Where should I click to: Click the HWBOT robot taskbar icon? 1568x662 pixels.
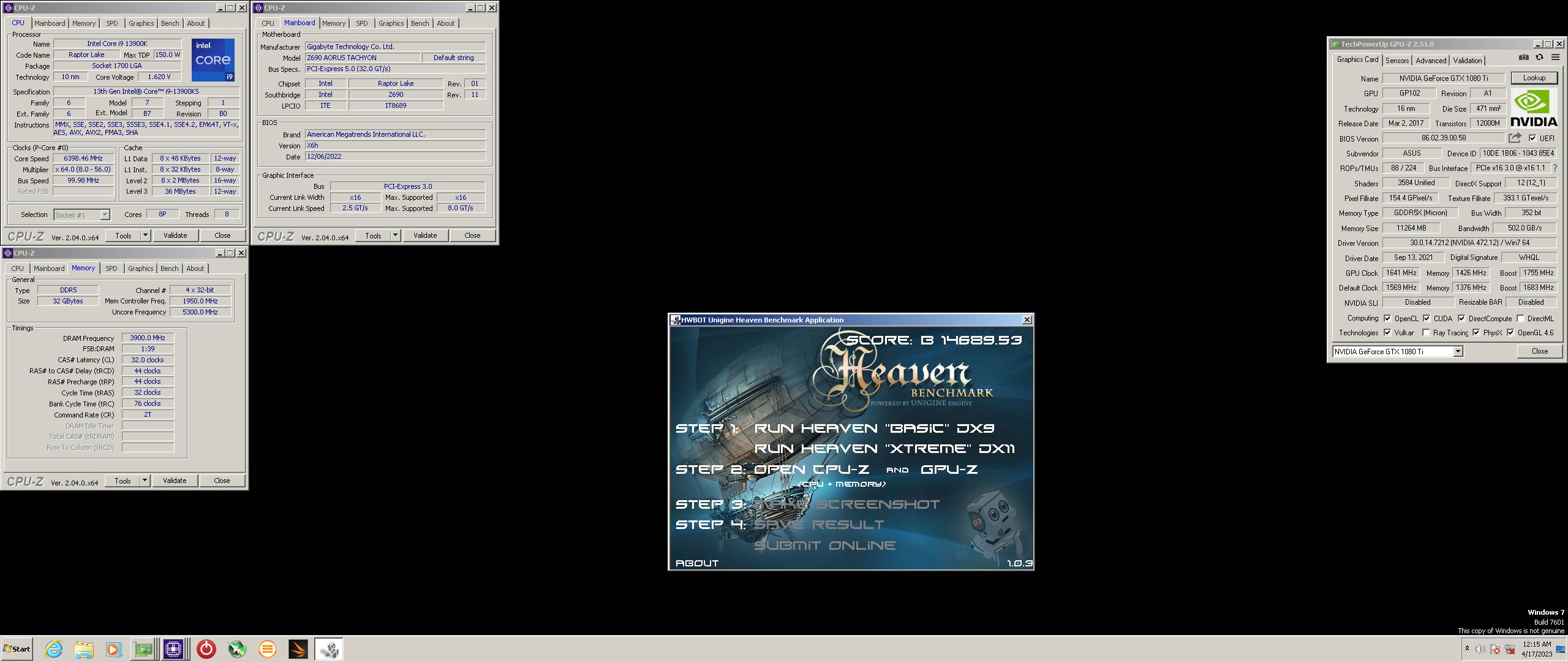point(328,649)
